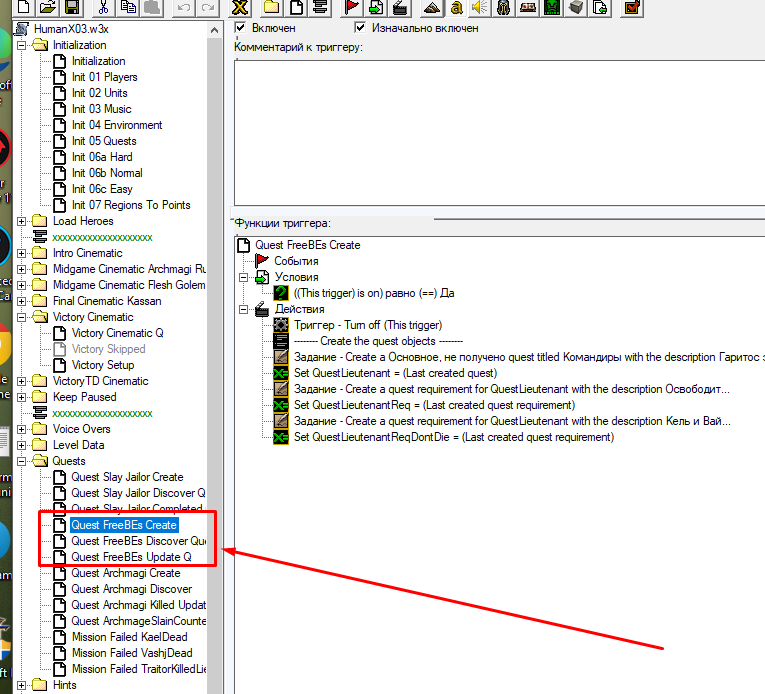Click the Paste toolbar icon
Viewport: 765px width, 694px height.
(152, 7)
